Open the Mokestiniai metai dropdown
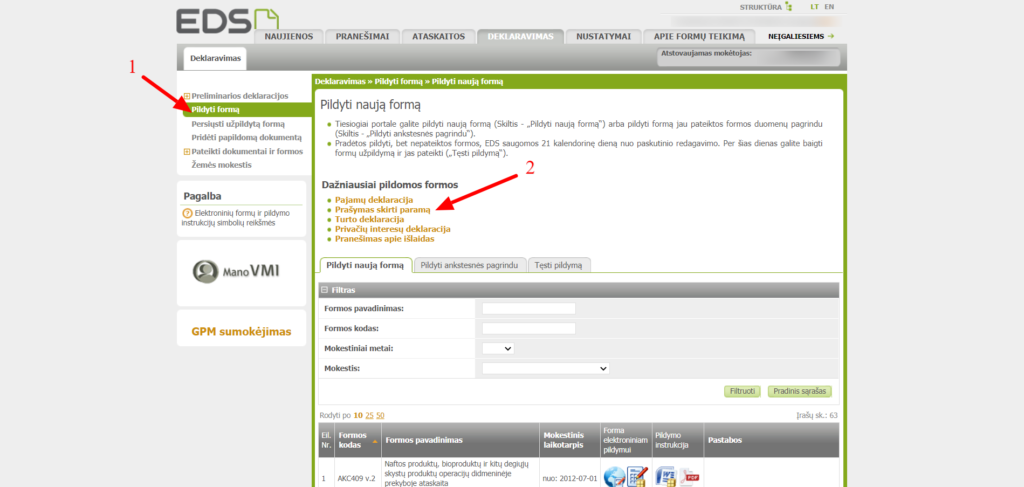Viewport: 1024px width, 487px height. (x=498, y=348)
